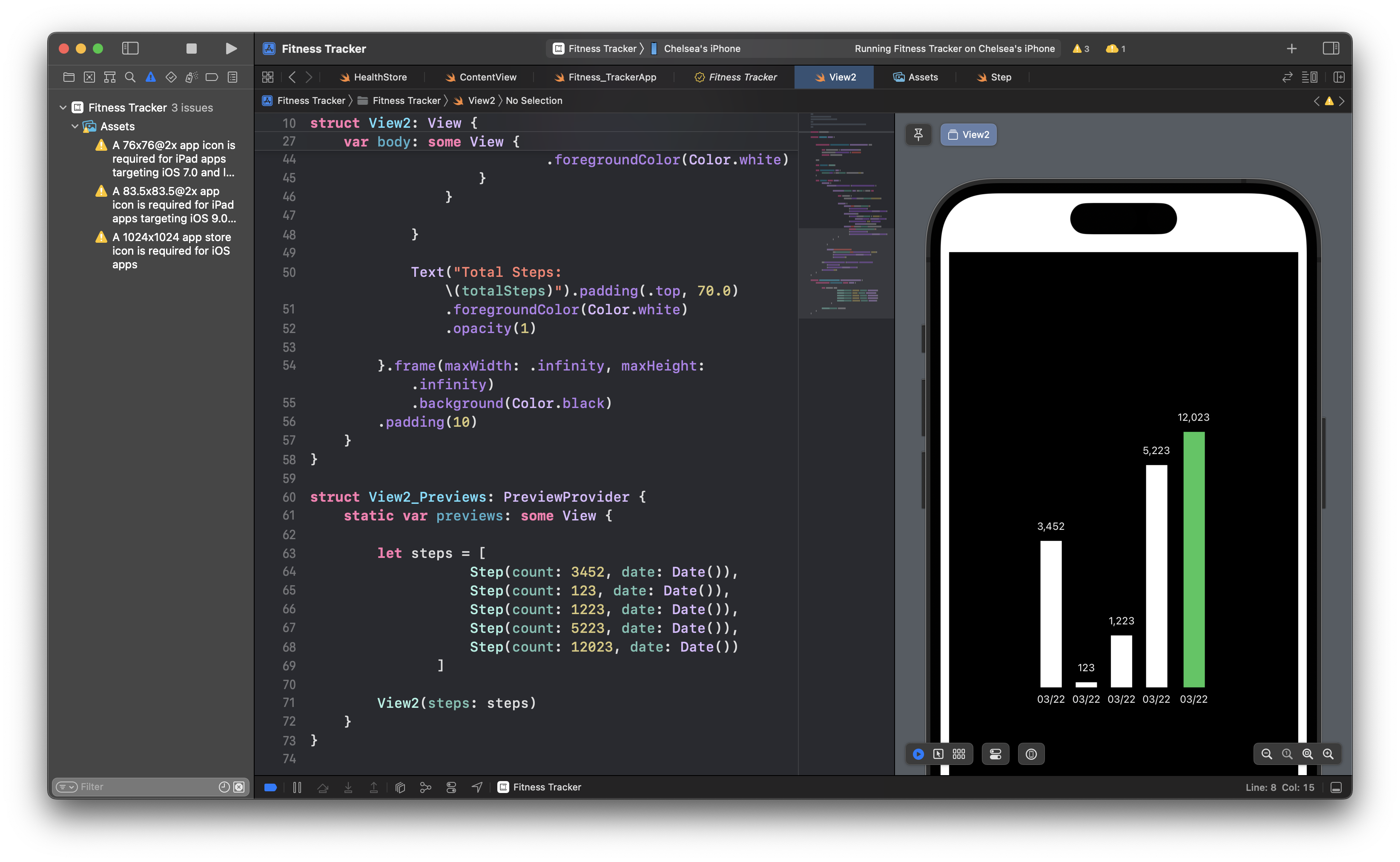This screenshot has width=1400, height=862.
Task: Open the Breakpoint navigator
Action: click(x=212, y=77)
